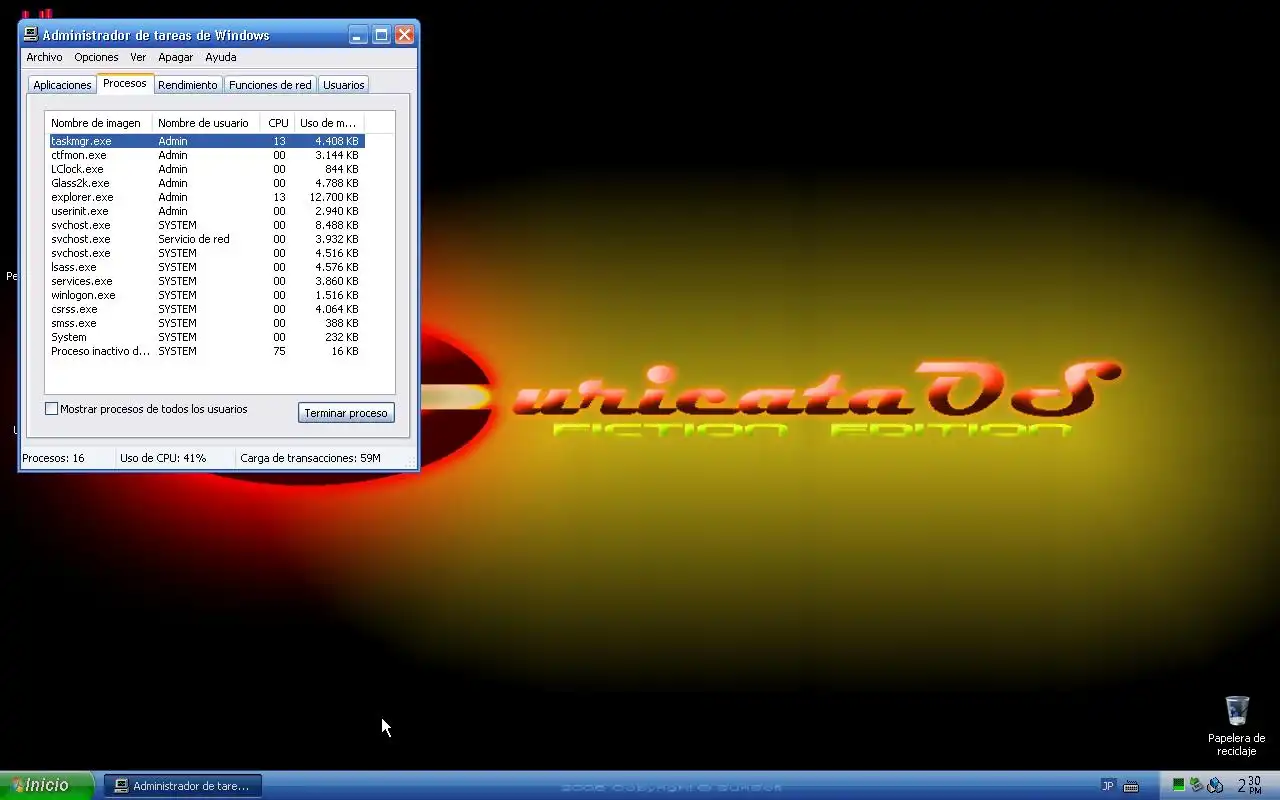Select the lsass.exe process row
1280x800 pixels.
tap(206, 267)
